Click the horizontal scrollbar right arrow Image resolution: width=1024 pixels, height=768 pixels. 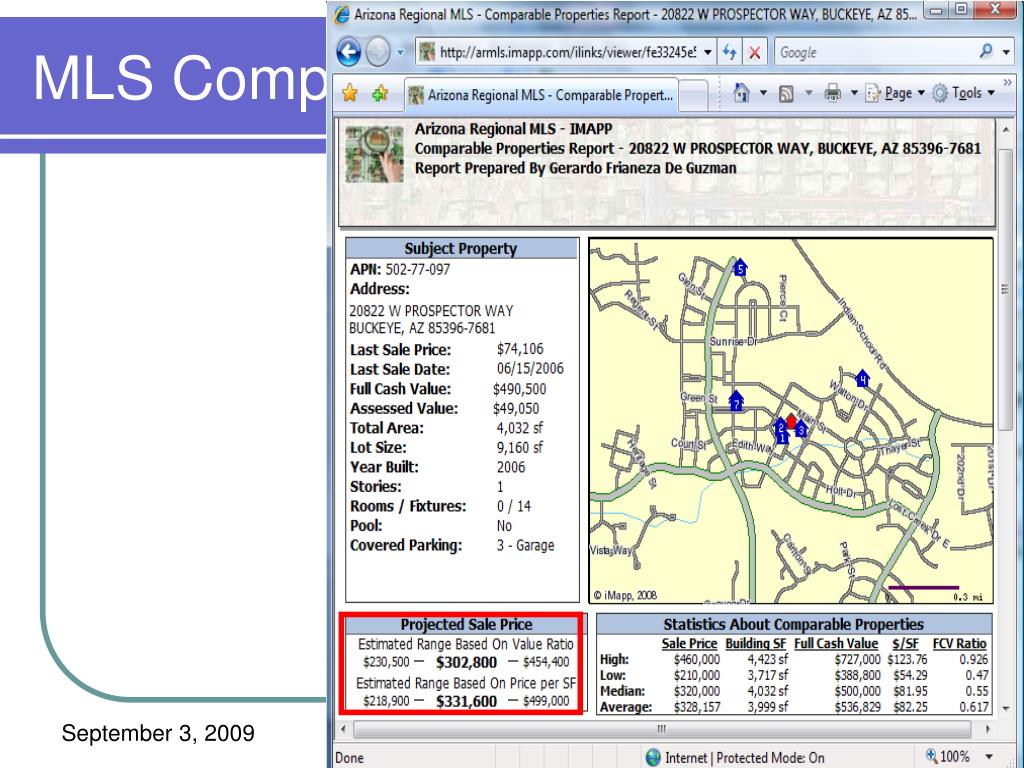[x=989, y=729]
